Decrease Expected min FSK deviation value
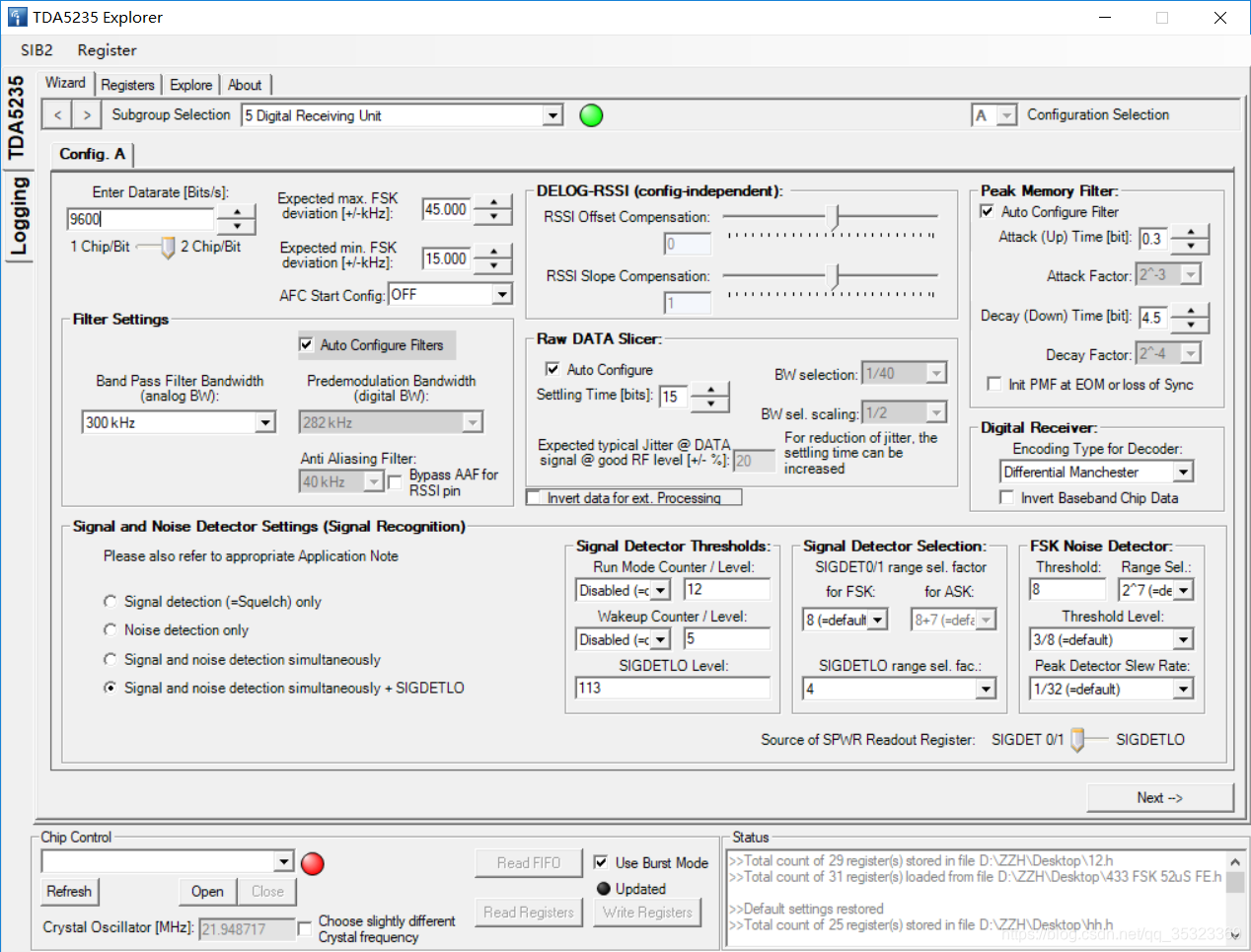Image resolution: width=1251 pixels, height=952 pixels. [493, 265]
